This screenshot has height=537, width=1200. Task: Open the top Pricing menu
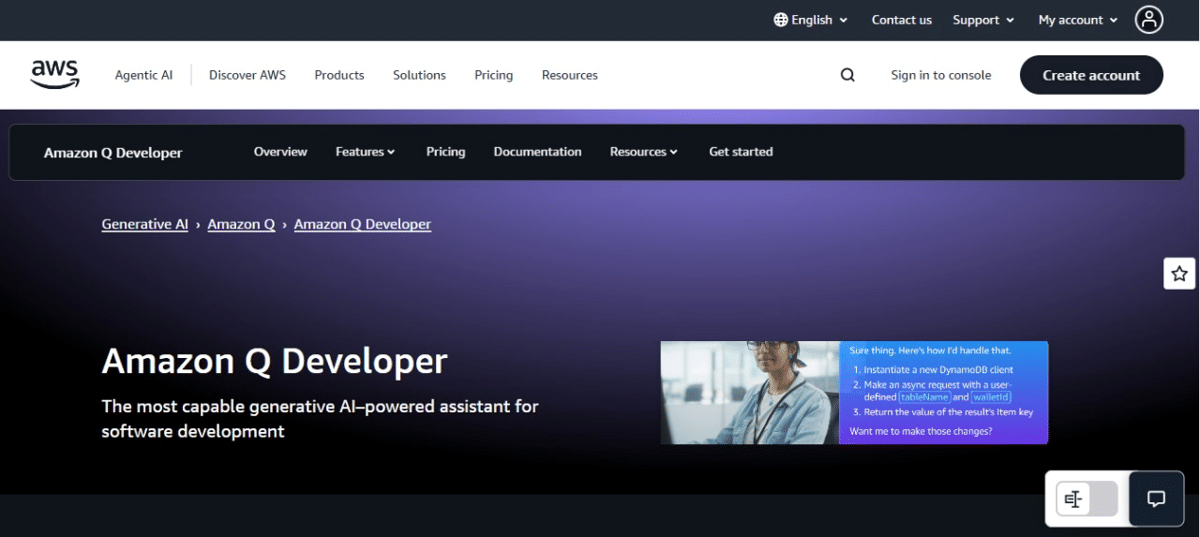coord(494,75)
